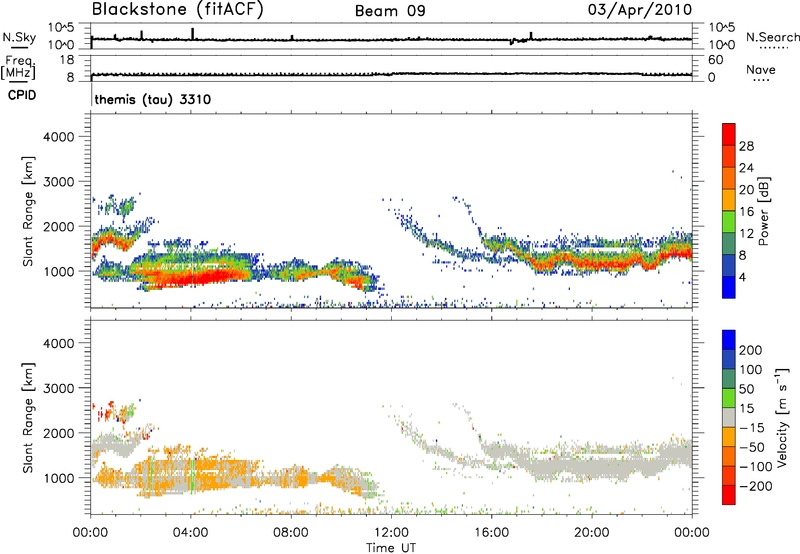Pick the red bottom segment of Velocity colorbar
The image size is (800, 554).
click(x=729, y=495)
